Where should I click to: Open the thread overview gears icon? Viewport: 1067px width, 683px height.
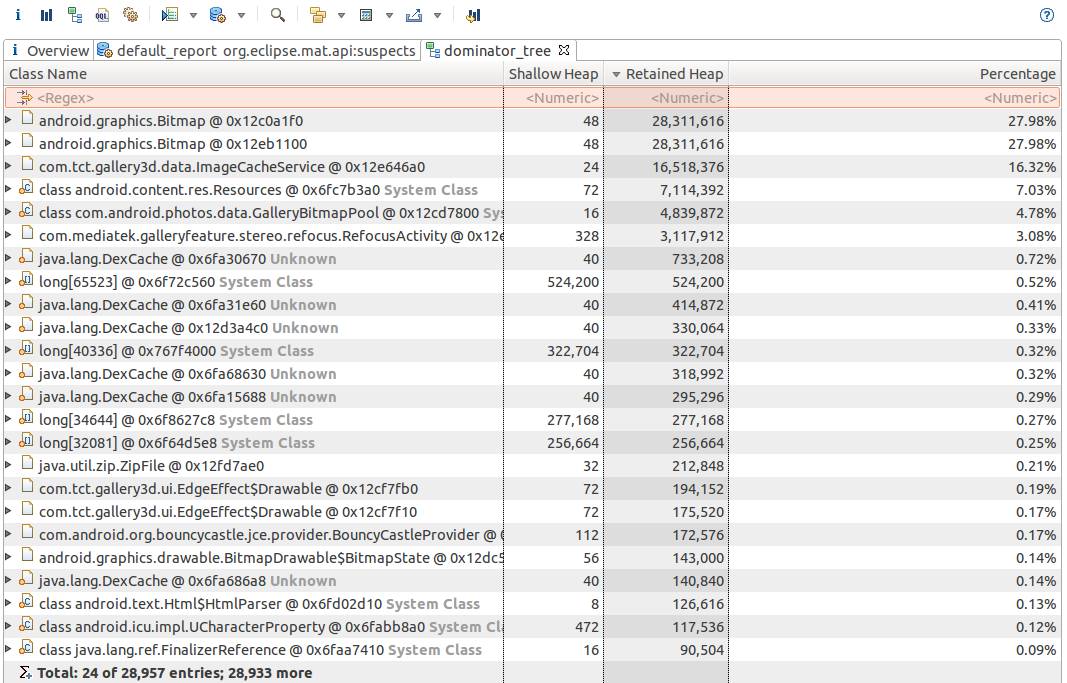pyautogui.click(x=130, y=15)
